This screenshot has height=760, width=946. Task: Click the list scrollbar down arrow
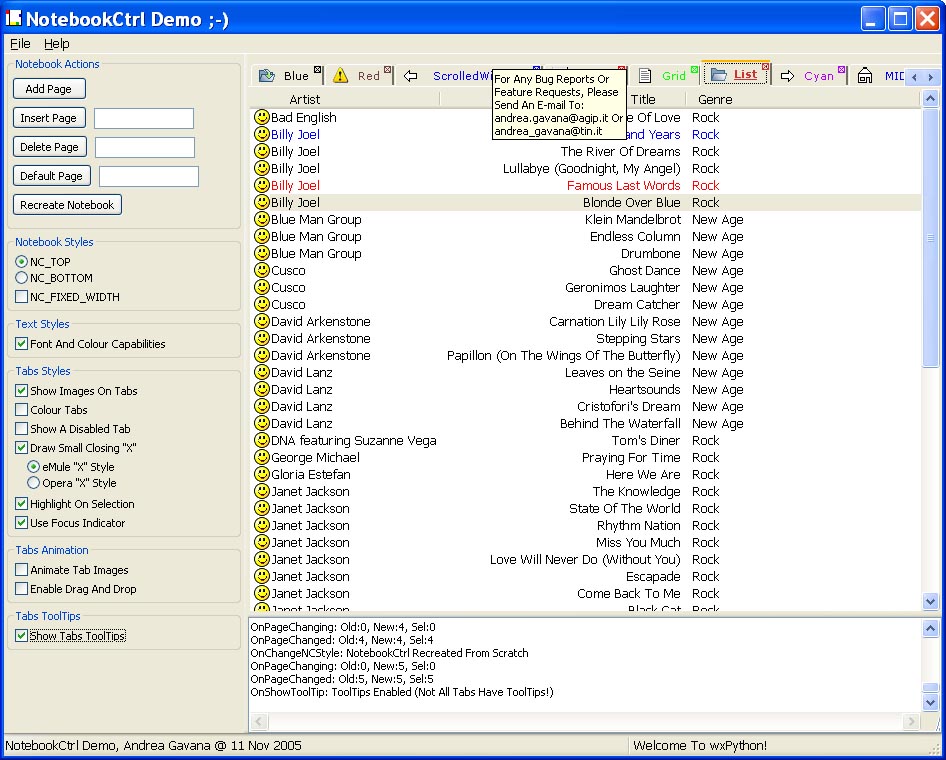pyautogui.click(x=931, y=602)
